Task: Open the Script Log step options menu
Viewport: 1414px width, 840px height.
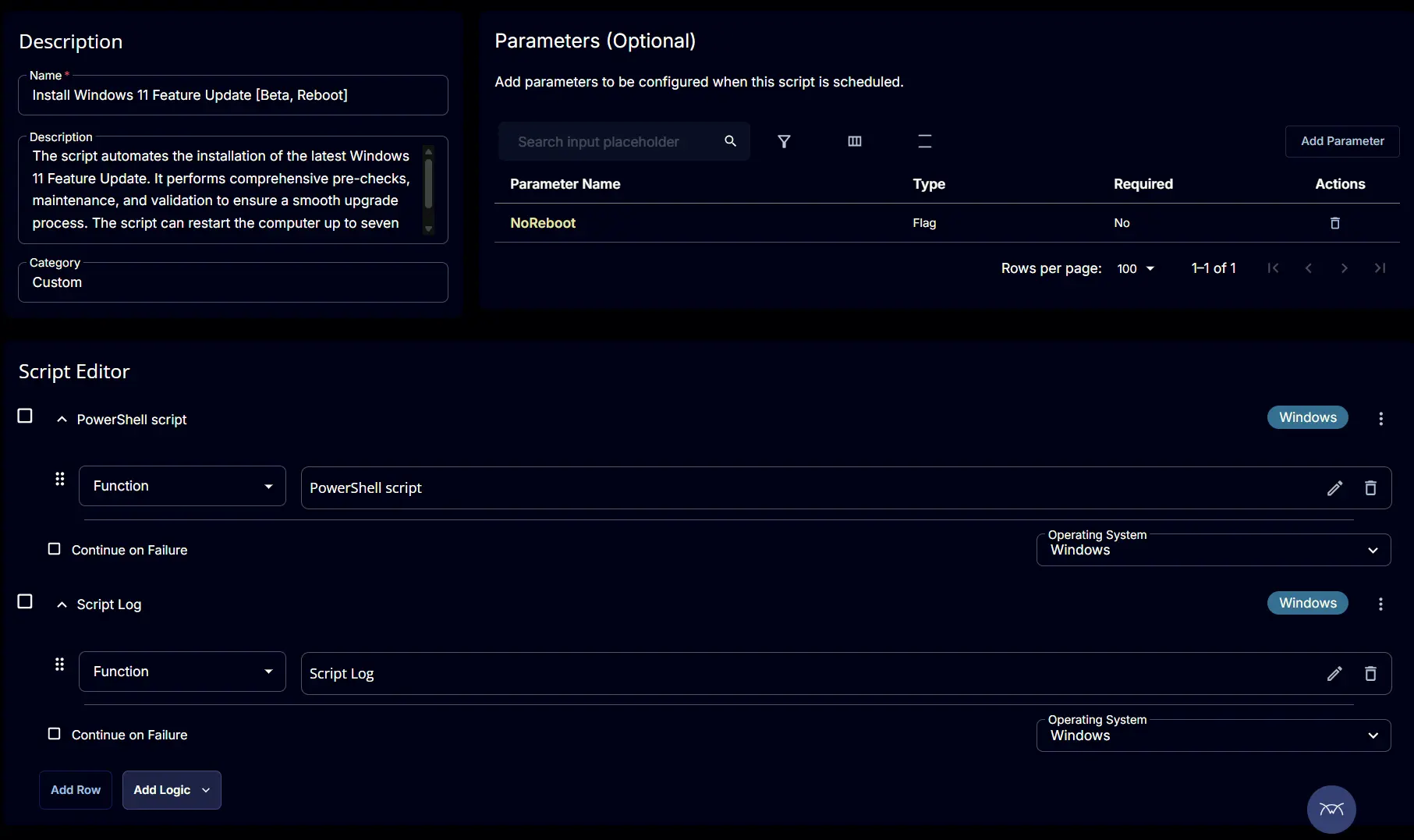Action: tap(1381, 604)
